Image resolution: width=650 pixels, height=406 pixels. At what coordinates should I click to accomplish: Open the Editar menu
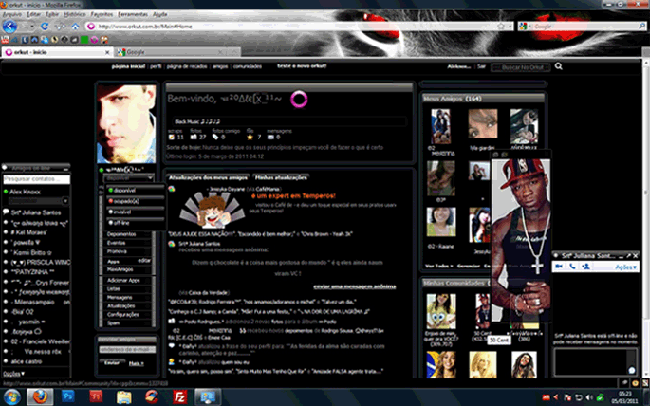pos(34,14)
